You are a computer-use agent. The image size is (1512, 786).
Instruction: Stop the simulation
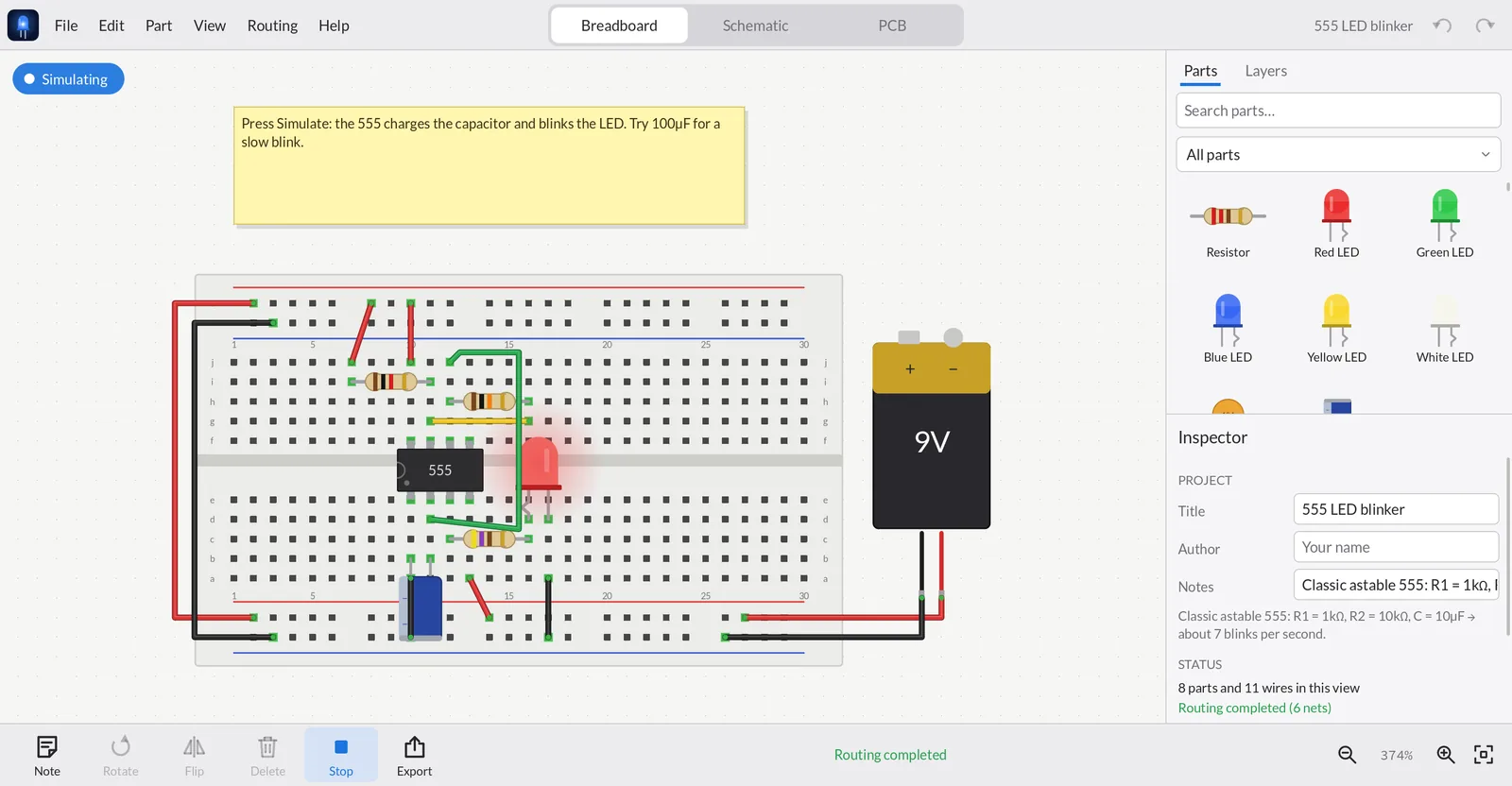pos(341,755)
